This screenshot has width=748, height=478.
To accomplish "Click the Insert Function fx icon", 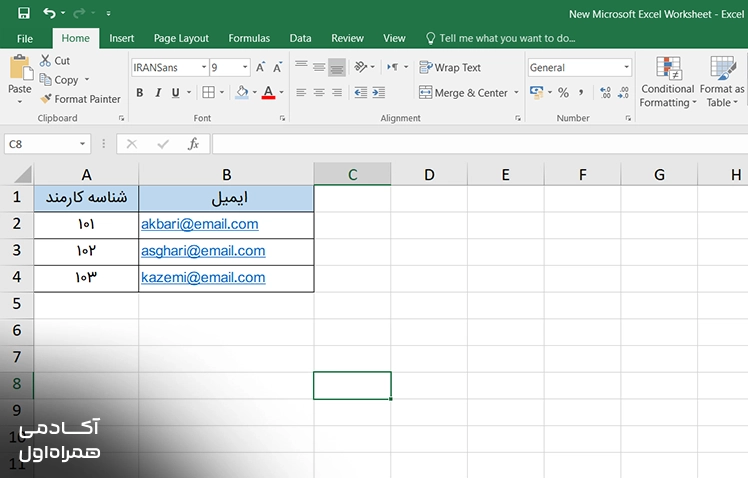I will (x=193, y=144).
